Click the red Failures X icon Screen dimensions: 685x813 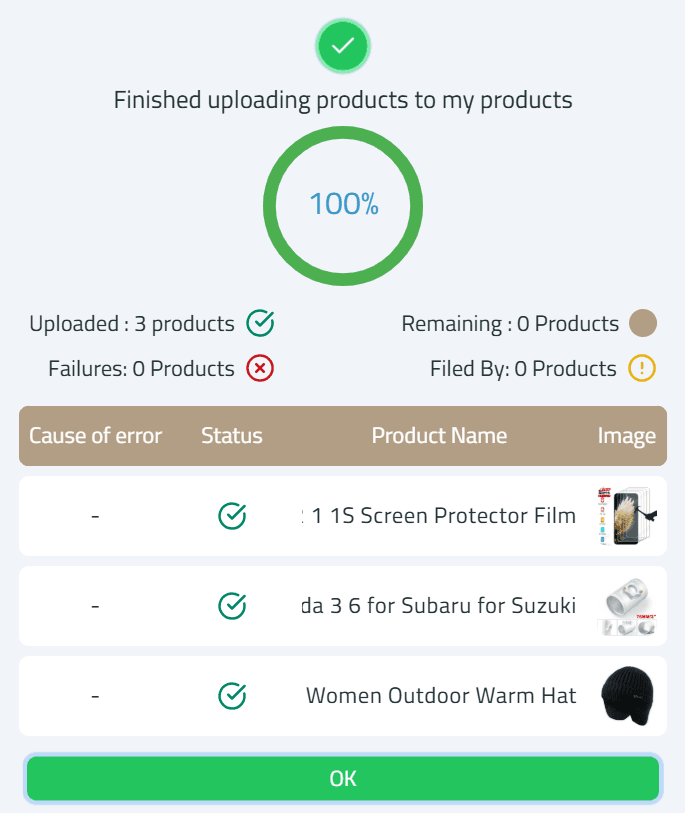[x=260, y=368]
